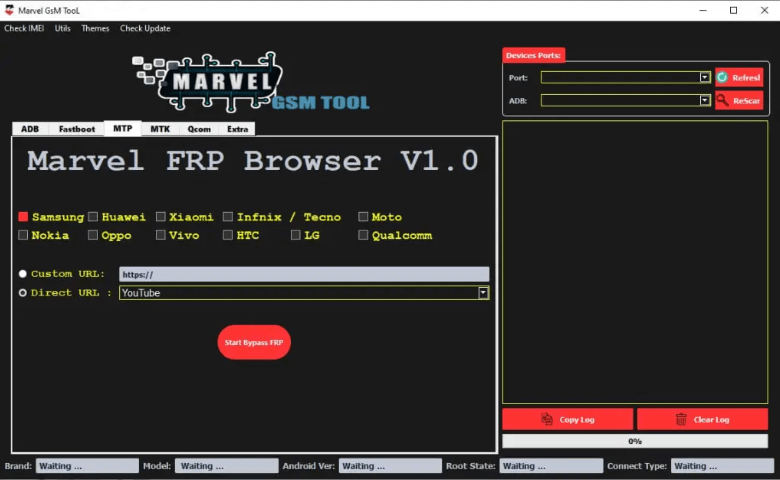Check the Qualcomm option

click(363, 235)
